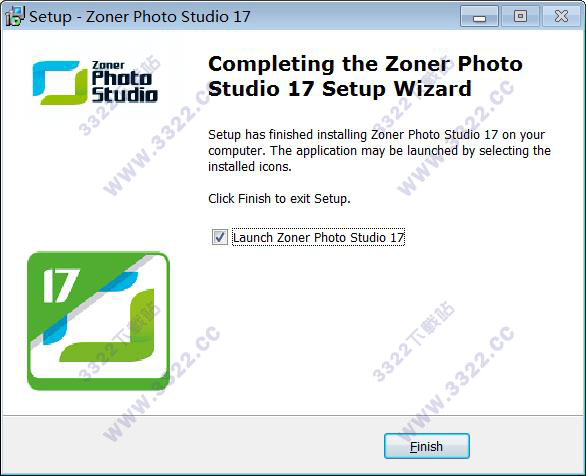Click the Setup - Zoner Photo Studio 17 title text
This screenshot has width=586, height=476.
click(x=140, y=16)
